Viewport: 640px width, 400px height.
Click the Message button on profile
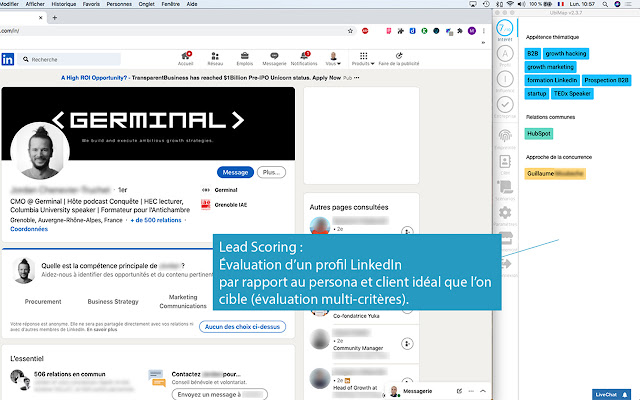pos(235,172)
